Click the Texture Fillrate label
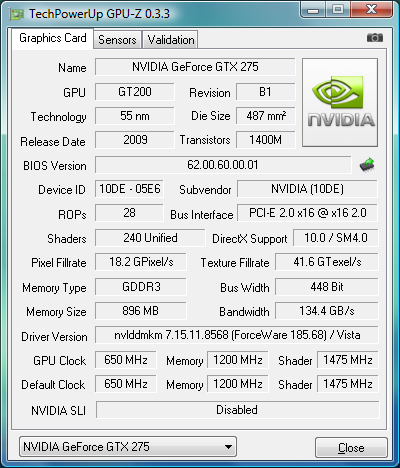This screenshot has height=468, width=400. point(235,263)
